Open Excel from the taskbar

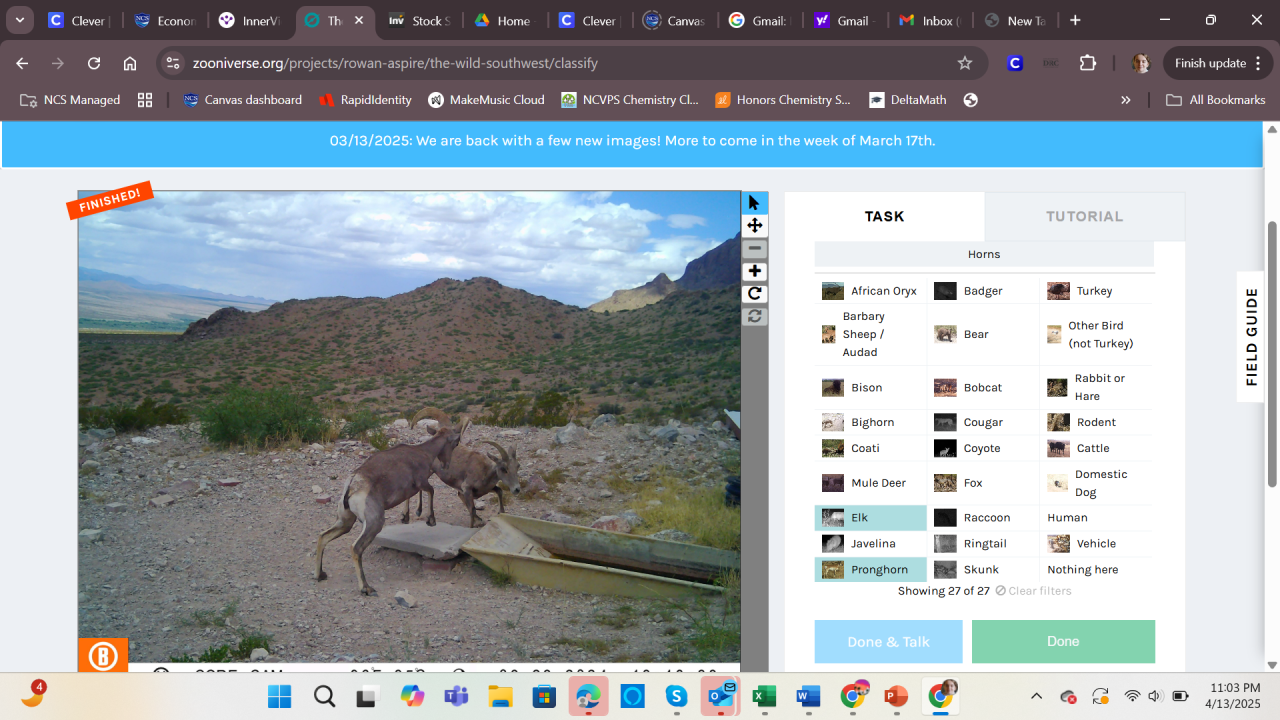tap(764, 696)
